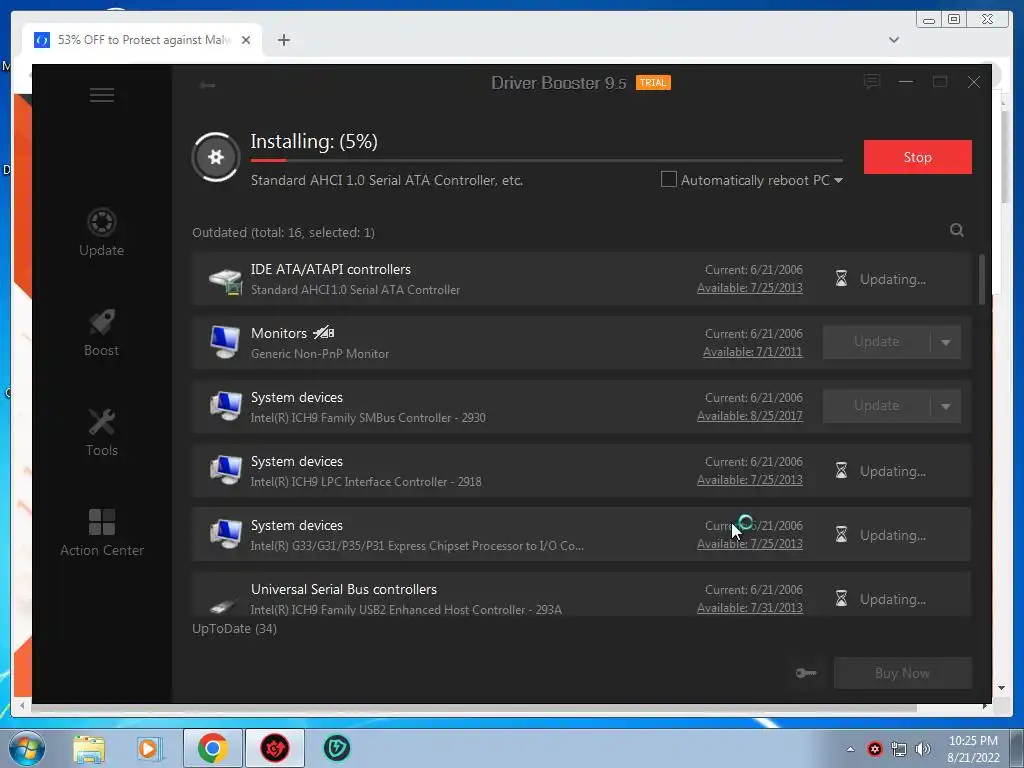Screen dimensions: 1024x768
Task: Click the Universal Serial Bus controllers device icon
Action: [223, 605]
